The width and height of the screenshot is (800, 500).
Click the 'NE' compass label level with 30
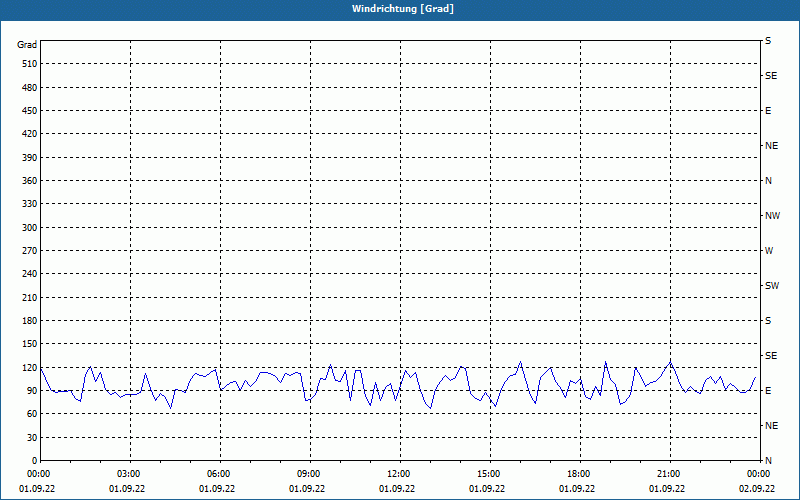pyautogui.click(x=772, y=426)
